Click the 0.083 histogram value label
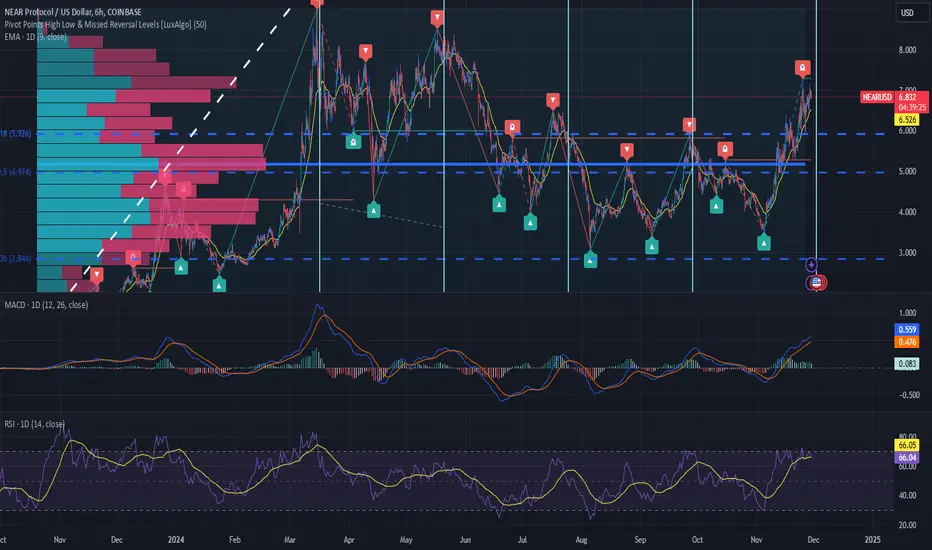The image size is (932, 550). point(907,363)
